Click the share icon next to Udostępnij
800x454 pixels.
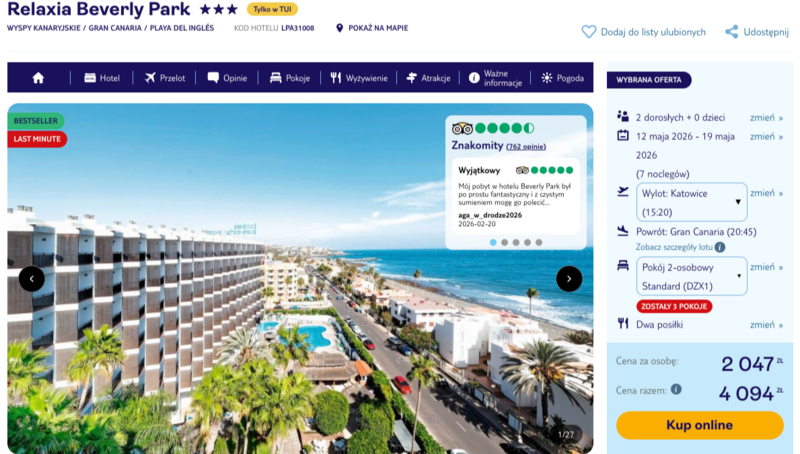click(x=732, y=32)
